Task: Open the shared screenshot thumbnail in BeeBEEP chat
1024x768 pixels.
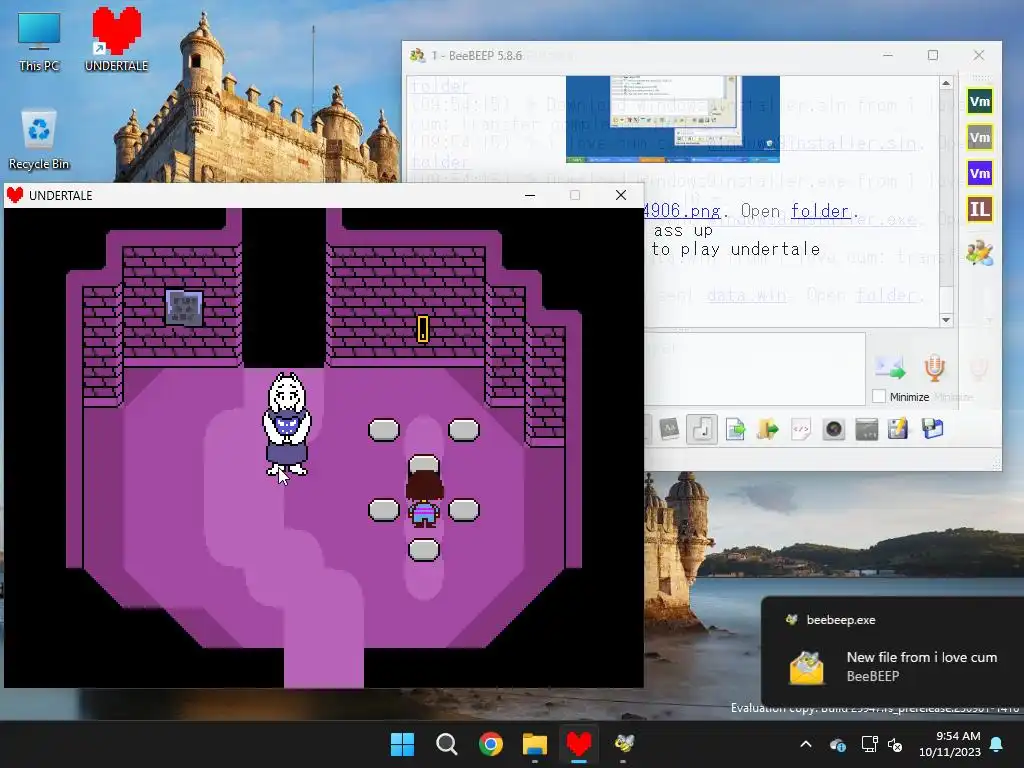Action: (673, 119)
